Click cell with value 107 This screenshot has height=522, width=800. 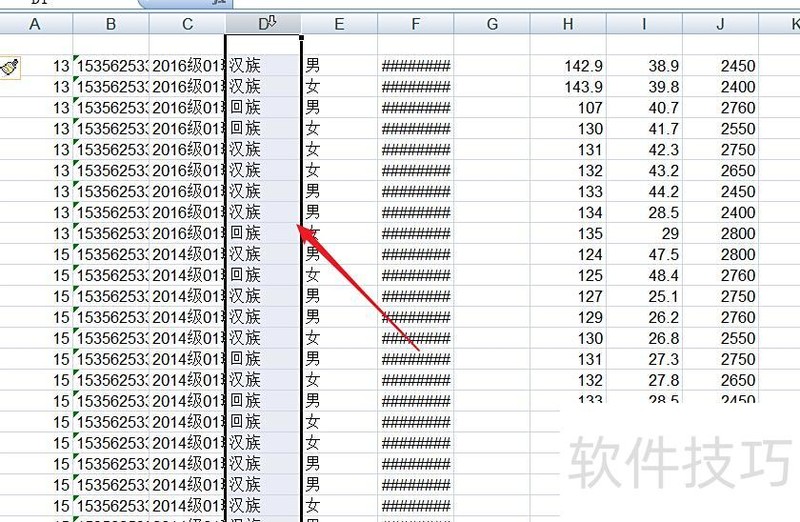568,108
